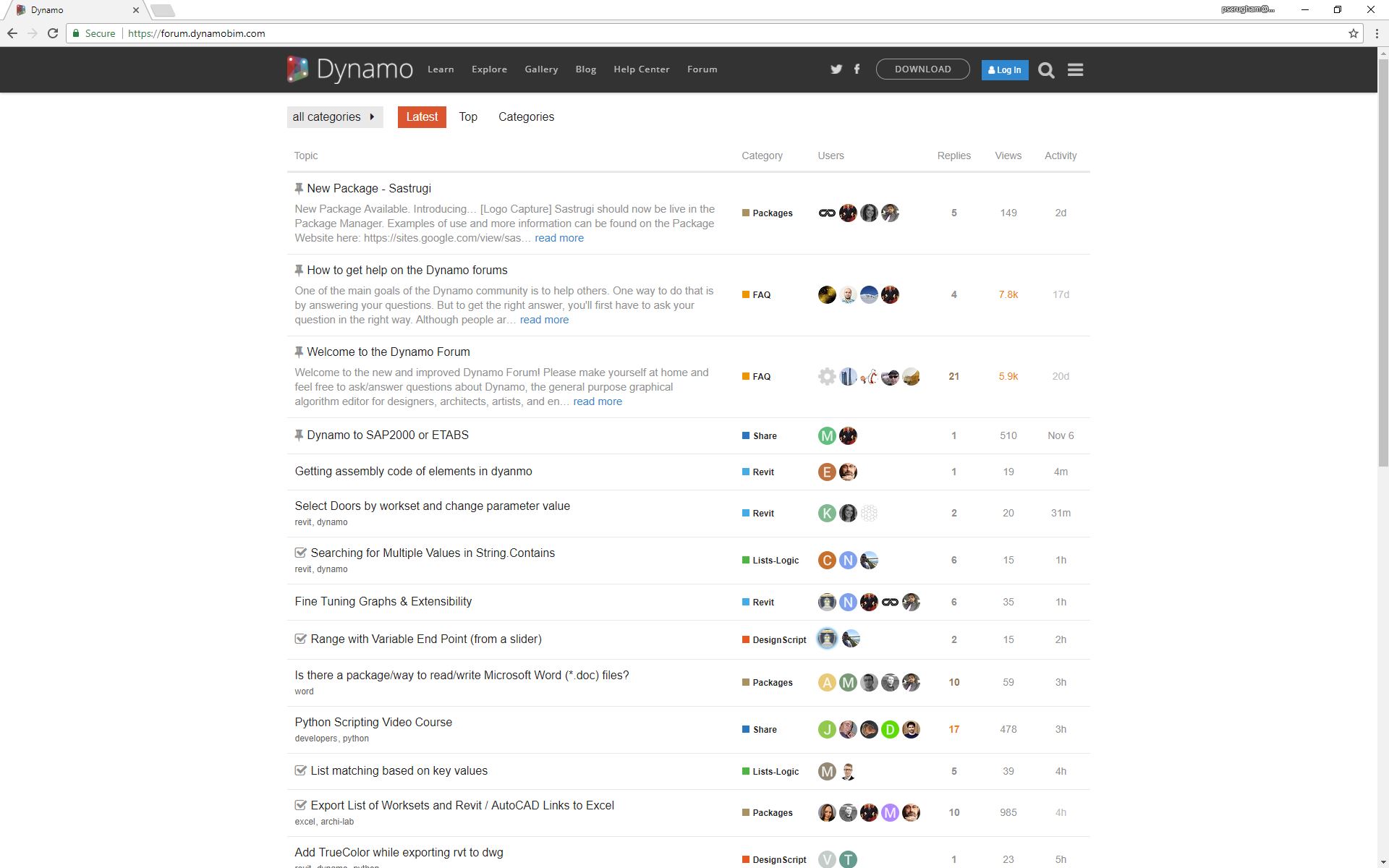
Task: Expand the all categories dropdown
Action: [x=335, y=116]
